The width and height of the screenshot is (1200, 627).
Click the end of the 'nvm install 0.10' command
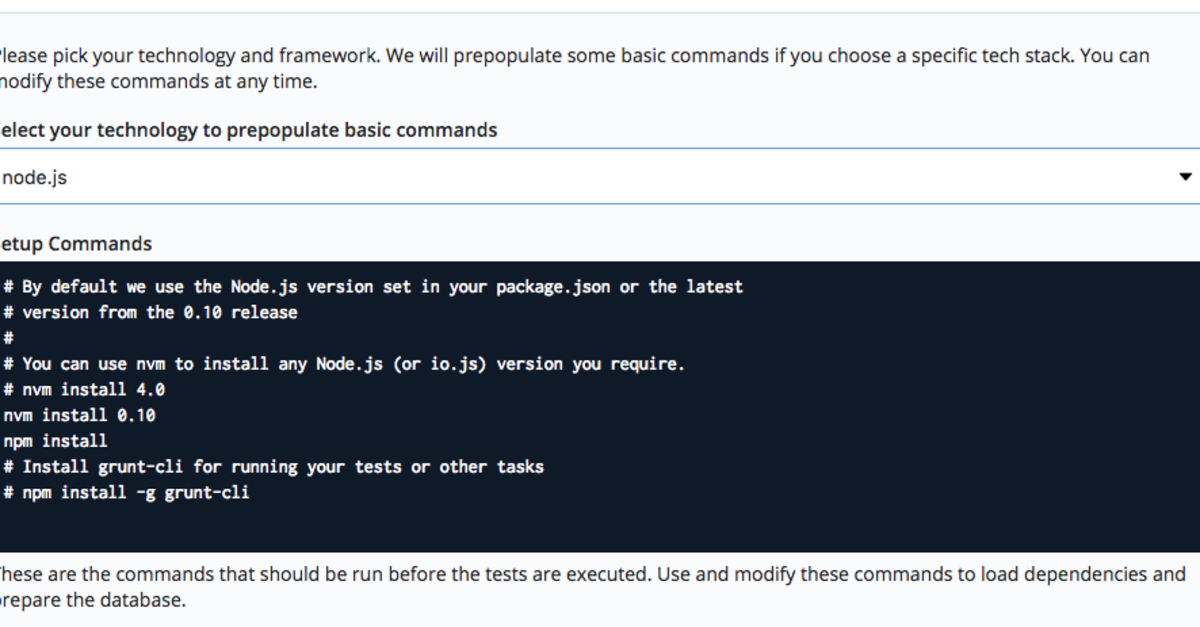pos(155,414)
